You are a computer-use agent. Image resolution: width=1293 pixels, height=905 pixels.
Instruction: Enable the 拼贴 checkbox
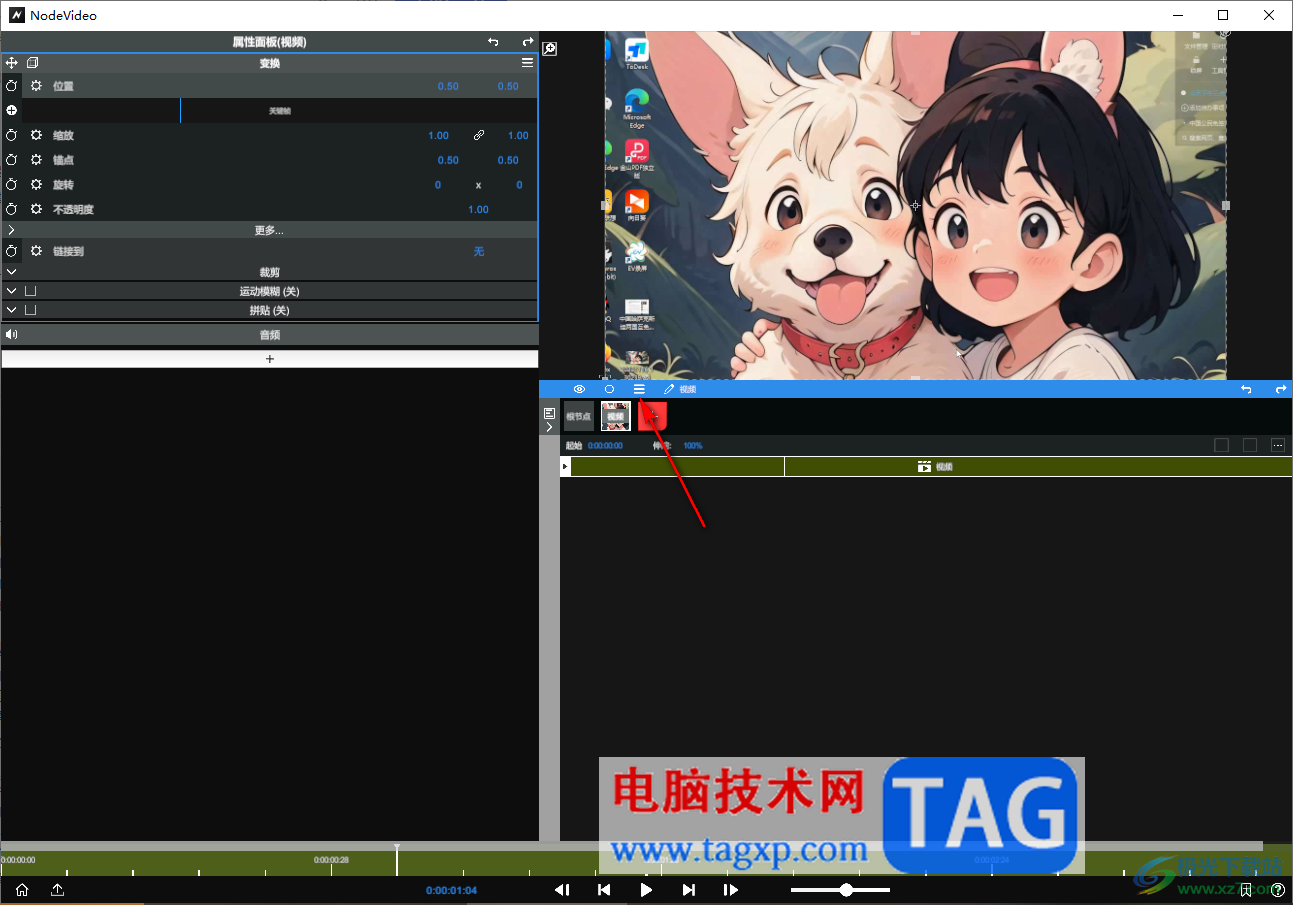coord(30,310)
